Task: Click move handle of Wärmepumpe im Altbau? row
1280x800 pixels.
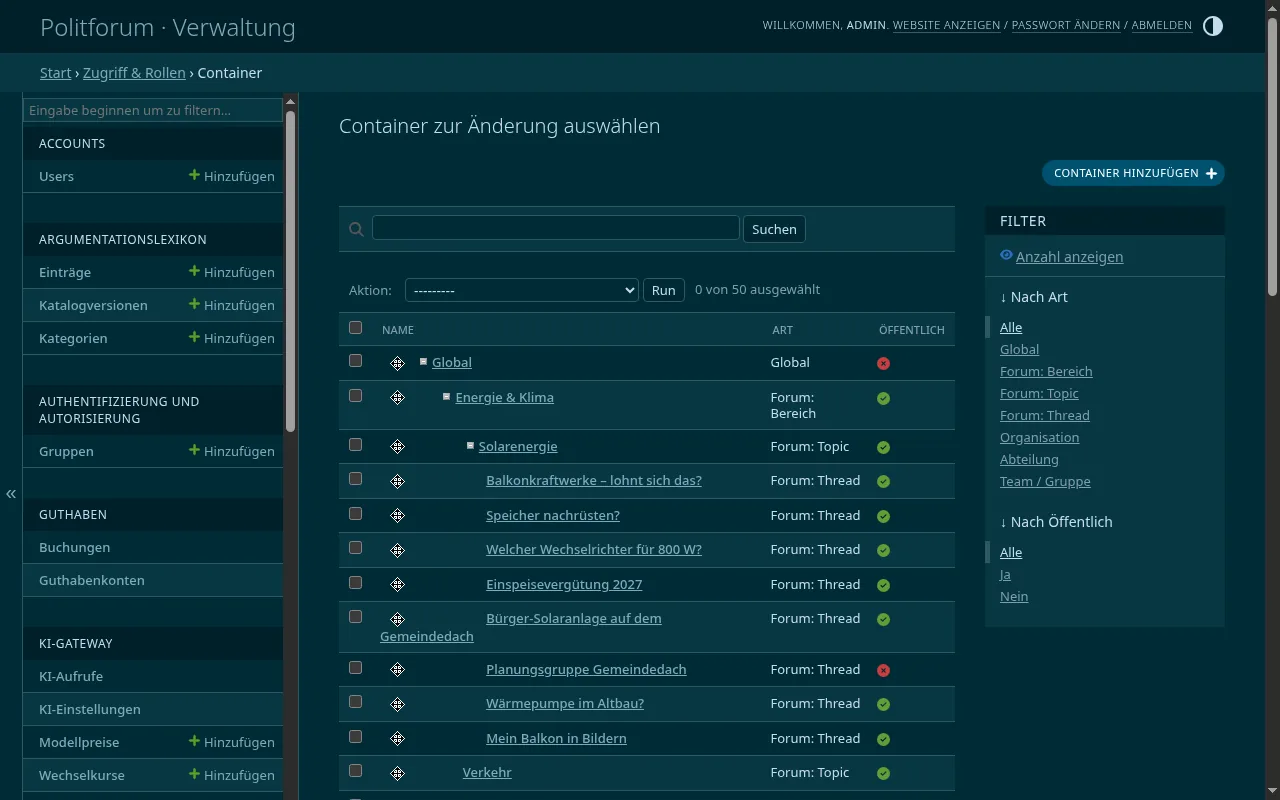Action: coord(397,704)
